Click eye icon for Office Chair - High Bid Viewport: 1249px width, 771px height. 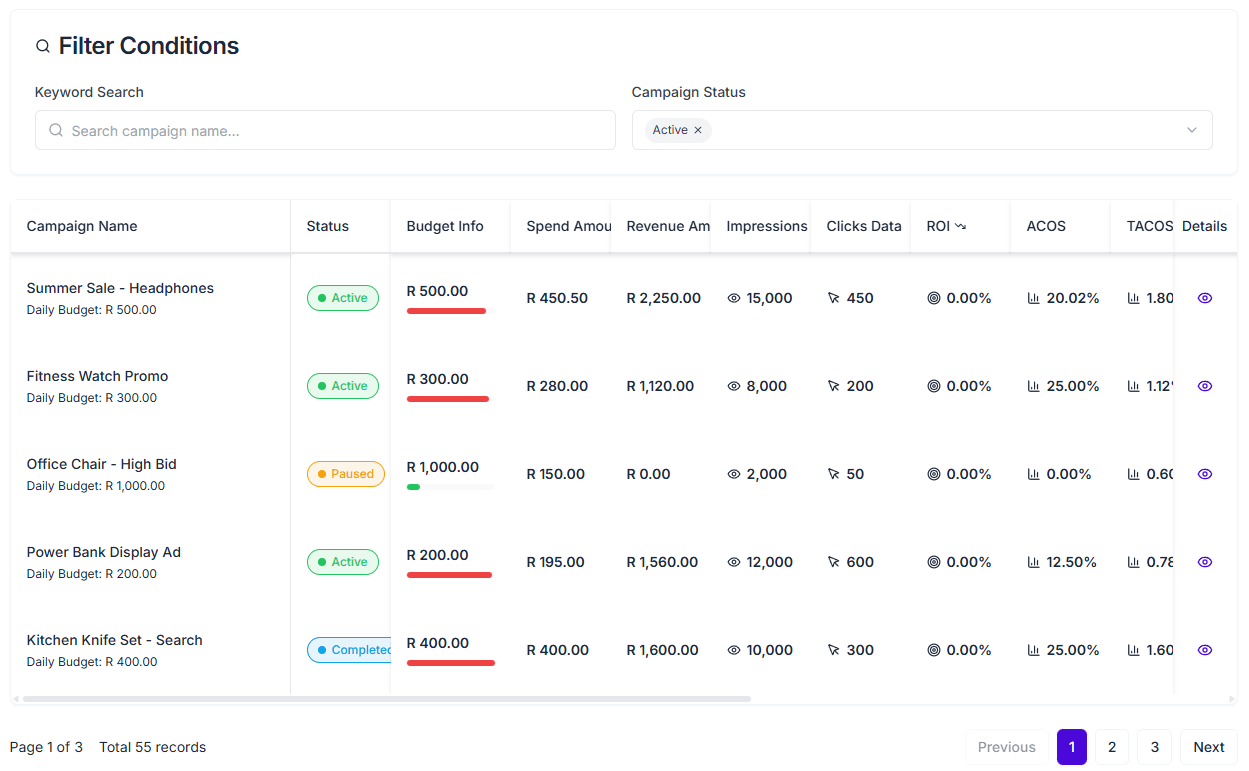[1204, 474]
